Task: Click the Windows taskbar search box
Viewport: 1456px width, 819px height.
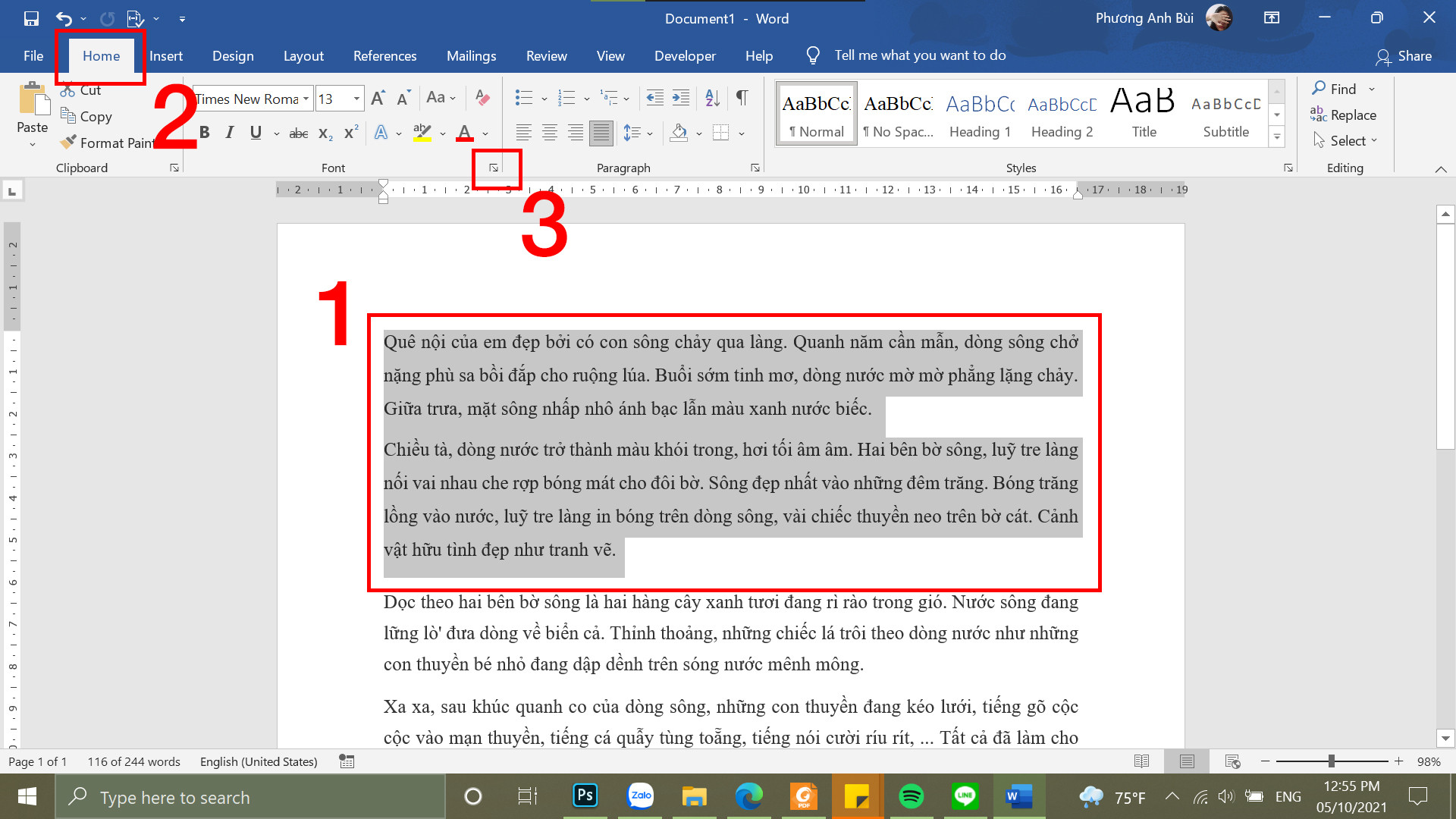Action: click(250, 797)
